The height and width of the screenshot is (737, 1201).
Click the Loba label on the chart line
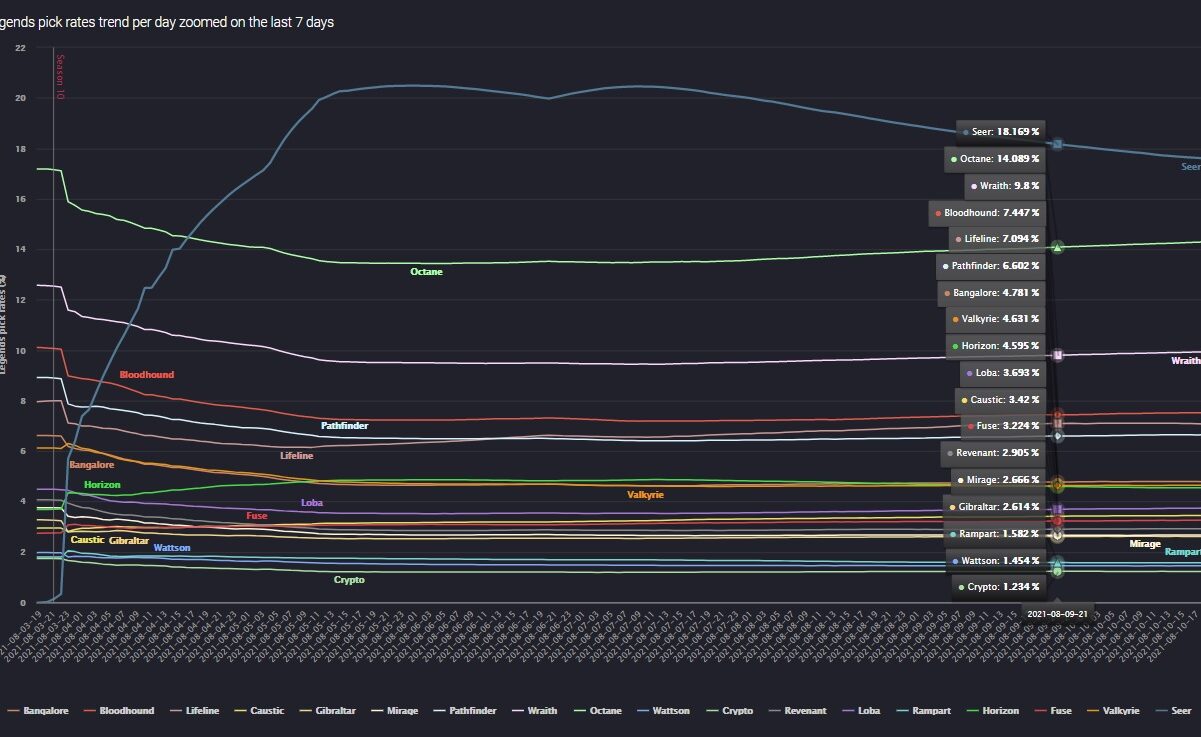(312, 503)
